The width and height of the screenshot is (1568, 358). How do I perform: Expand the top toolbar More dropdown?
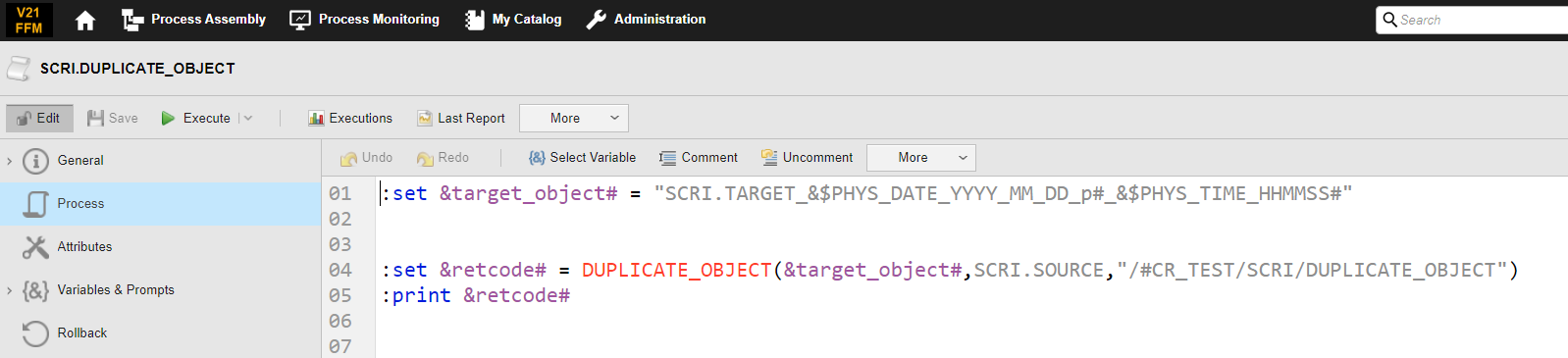[574, 118]
